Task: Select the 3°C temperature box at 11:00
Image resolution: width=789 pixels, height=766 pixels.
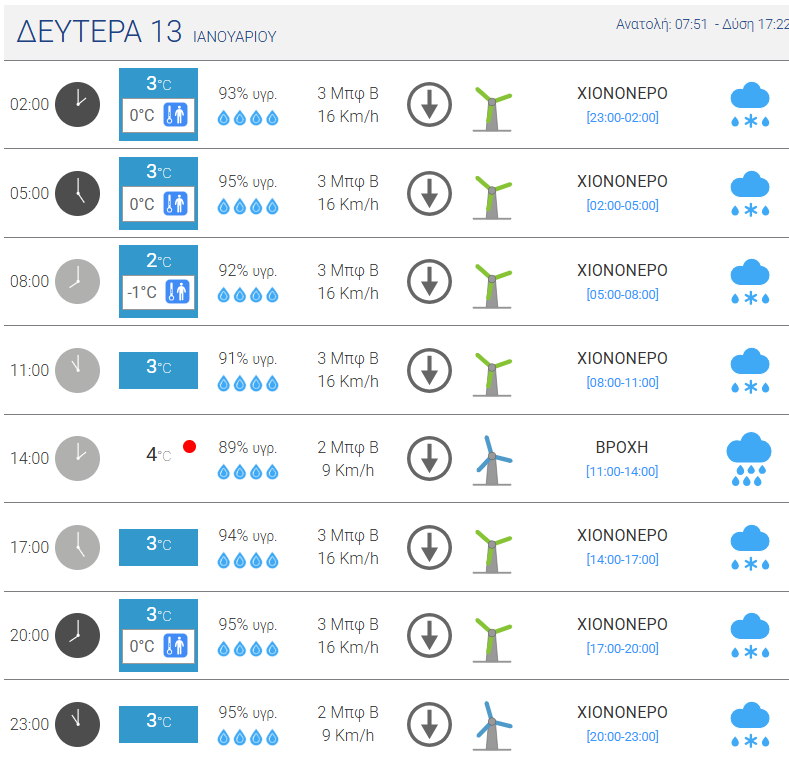Action: [x=159, y=370]
